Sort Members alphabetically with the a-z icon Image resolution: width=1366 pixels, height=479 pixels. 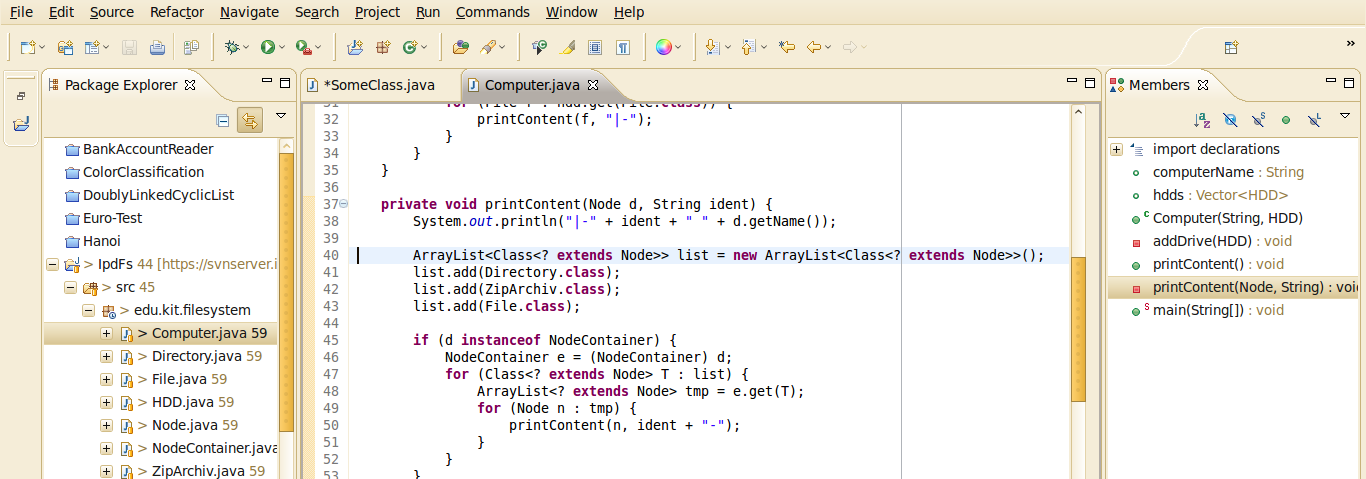click(x=1202, y=120)
